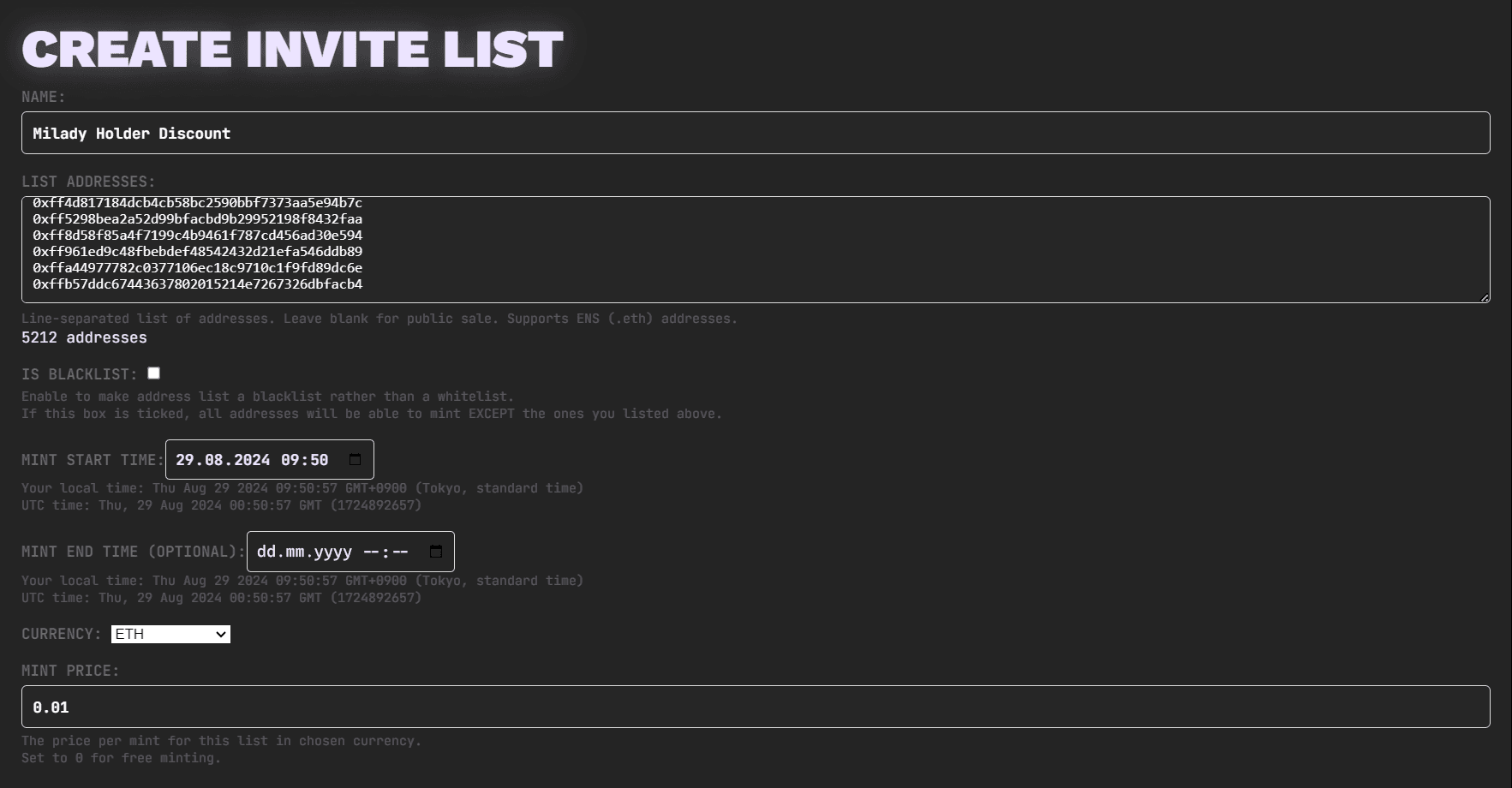Select the dd segment in mint end time
This screenshot has height=788, width=1512.
click(x=266, y=552)
